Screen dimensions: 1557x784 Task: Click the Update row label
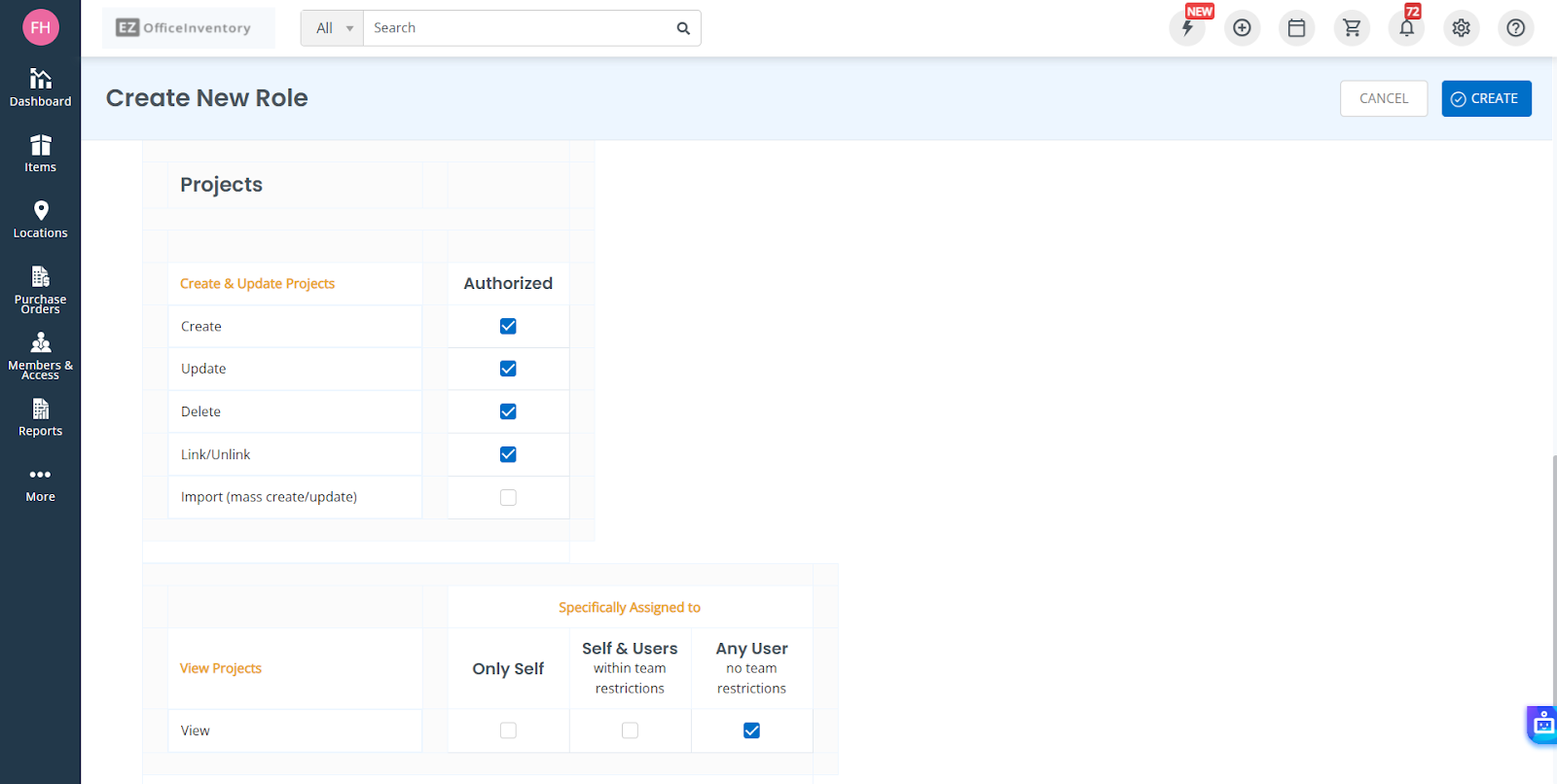click(x=203, y=369)
